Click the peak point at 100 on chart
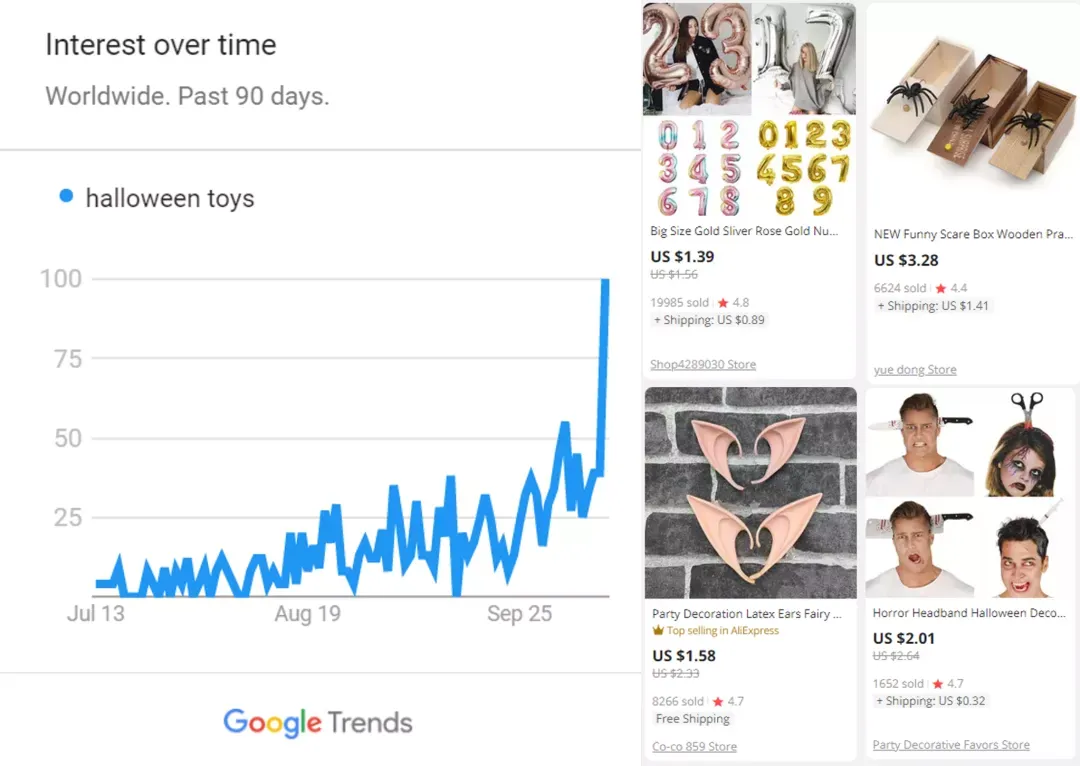Image resolution: width=1080 pixels, height=766 pixels. (x=605, y=280)
